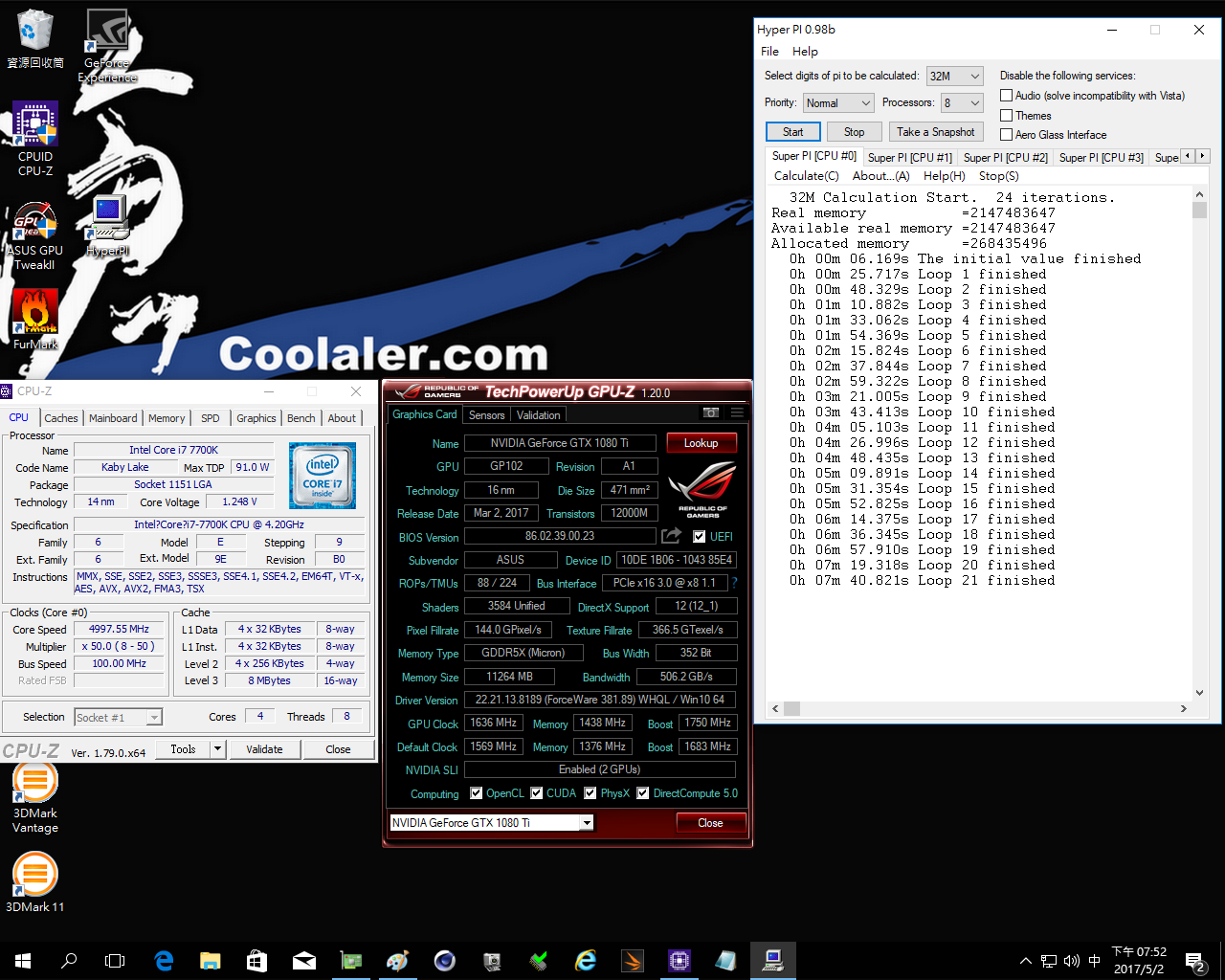Click Take a Snapshot button

[x=936, y=132]
